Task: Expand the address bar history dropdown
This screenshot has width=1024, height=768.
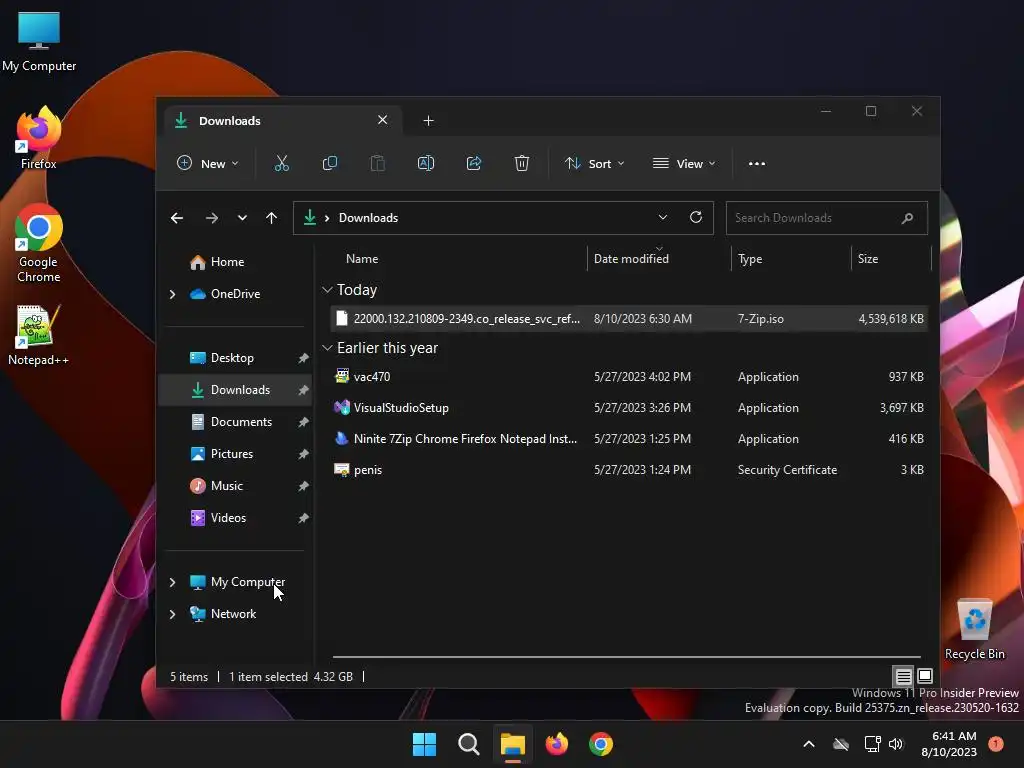Action: pyautogui.click(x=663, y=217)
